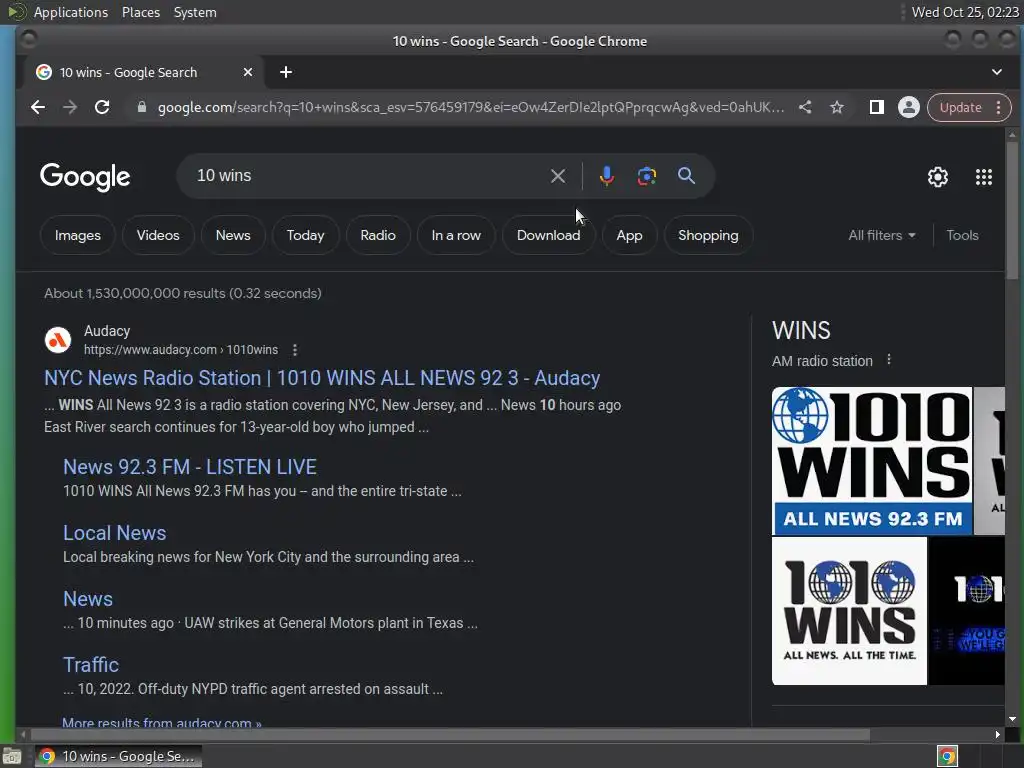Open more options for WINS panel
Screen dimensions: 1024x768
889,360
